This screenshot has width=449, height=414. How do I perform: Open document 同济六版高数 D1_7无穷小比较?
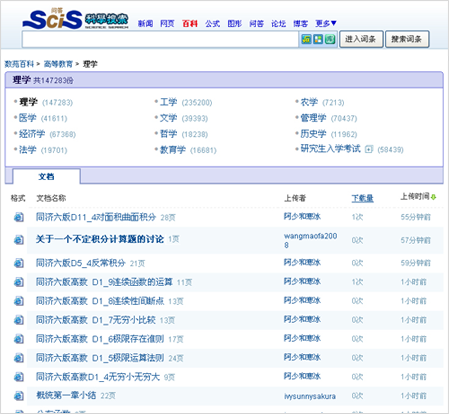tap(96, 320)
